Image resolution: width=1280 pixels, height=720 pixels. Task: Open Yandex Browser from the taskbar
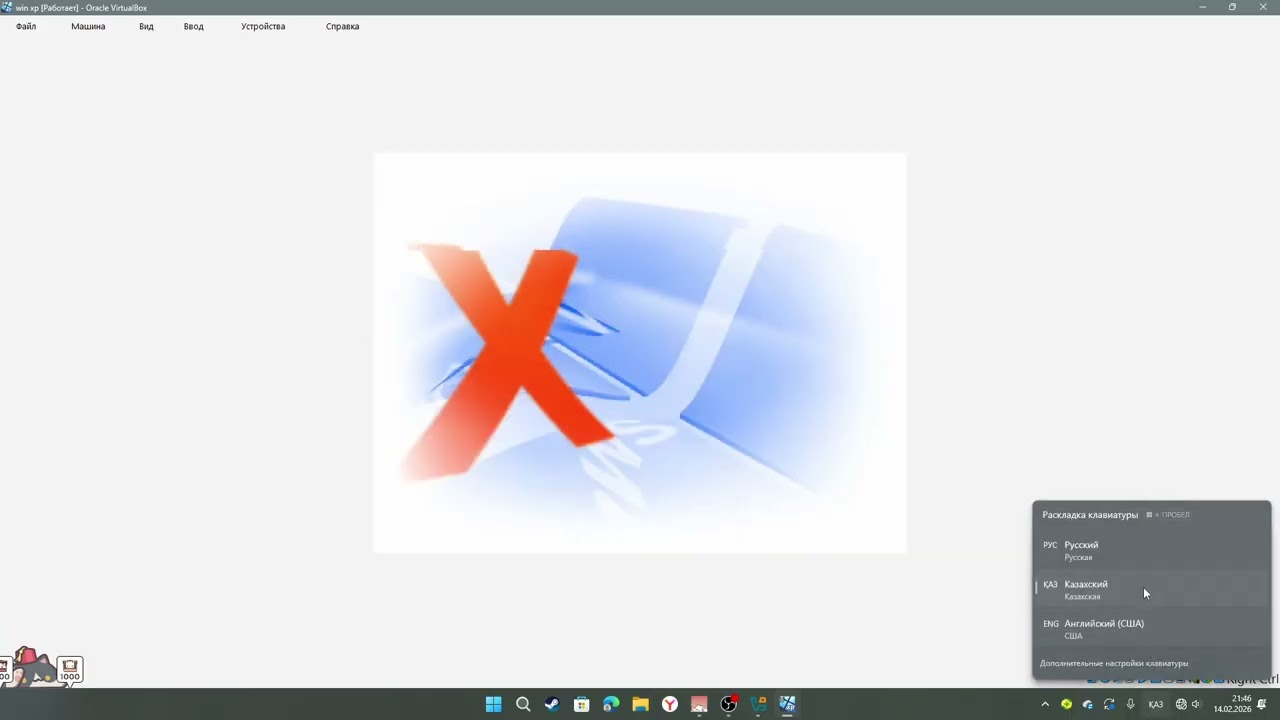pos(670,704)
